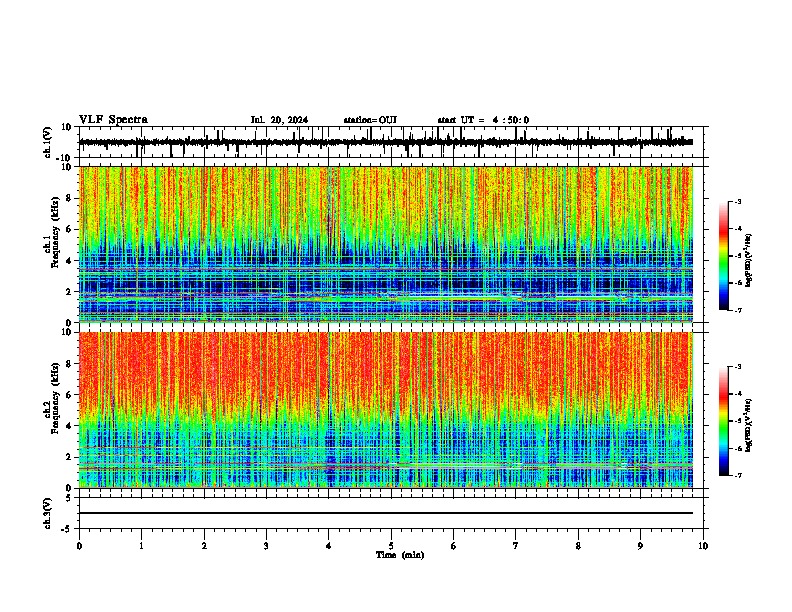This screenshot has width=792, height=612.
Task: Click the ch.2 spectrogram color scale bar
Action: 724,421
